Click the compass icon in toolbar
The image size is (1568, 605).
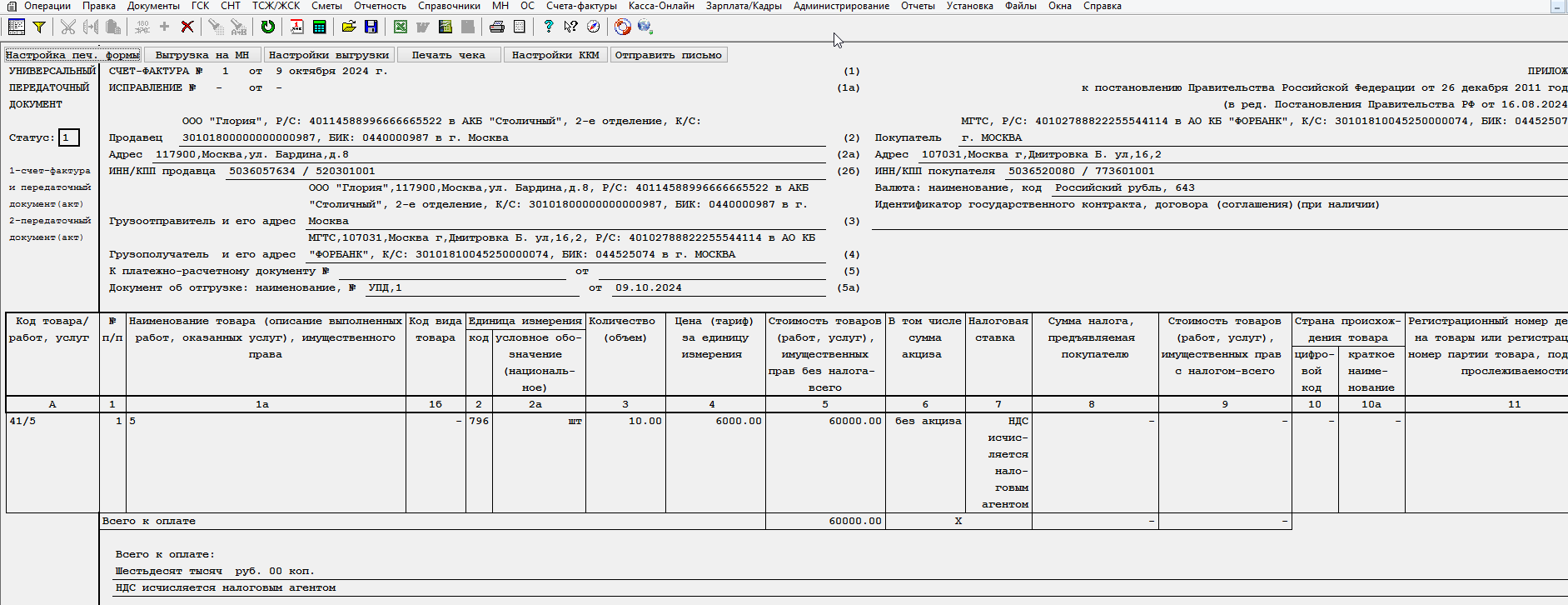pyautogui.click(x=593, y=27)
